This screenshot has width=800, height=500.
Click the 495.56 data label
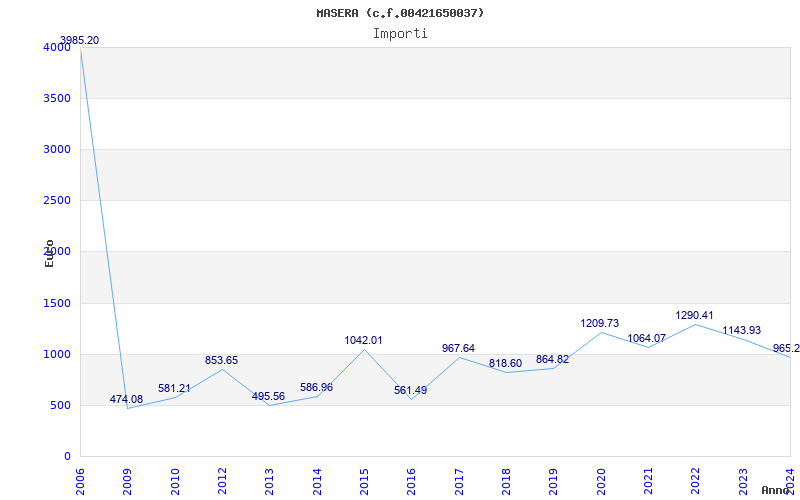[x=268, y=396]
